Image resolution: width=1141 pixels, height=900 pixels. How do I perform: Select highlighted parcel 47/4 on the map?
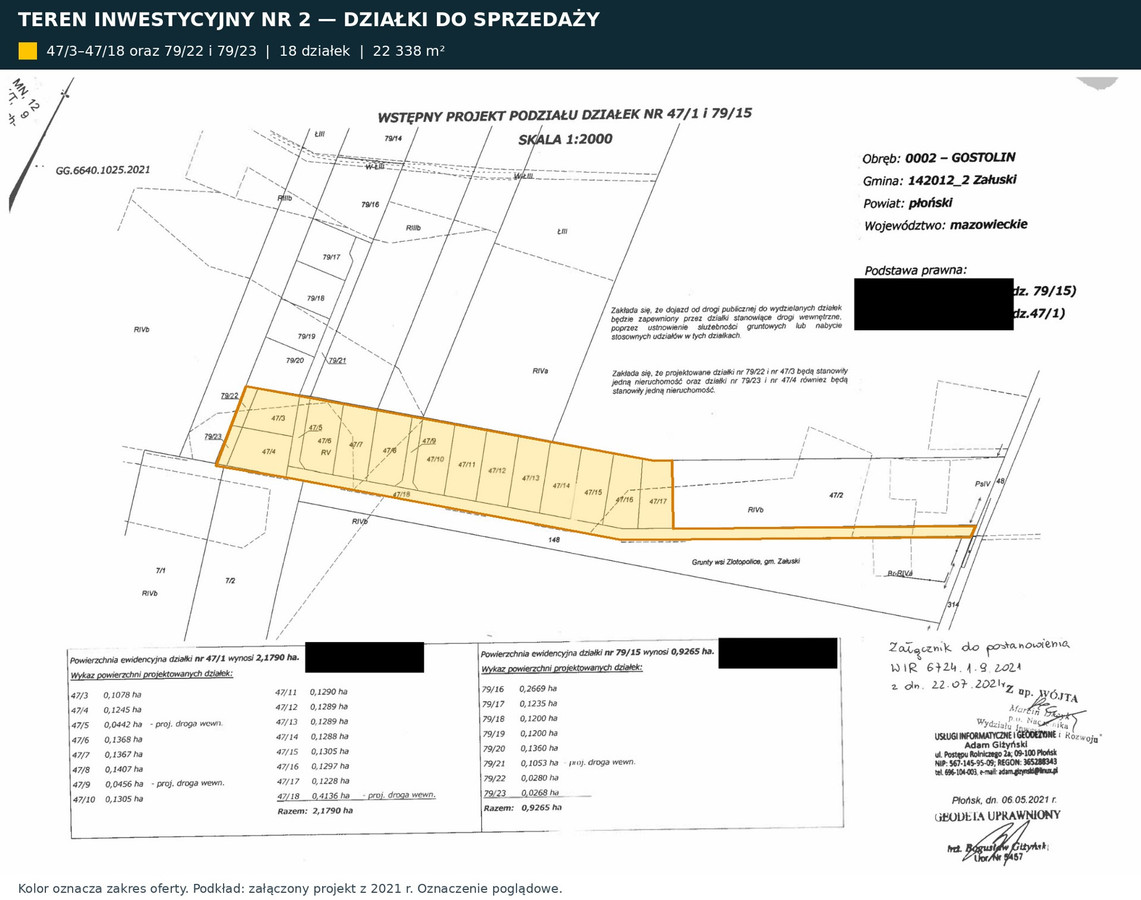click(269, 452)
